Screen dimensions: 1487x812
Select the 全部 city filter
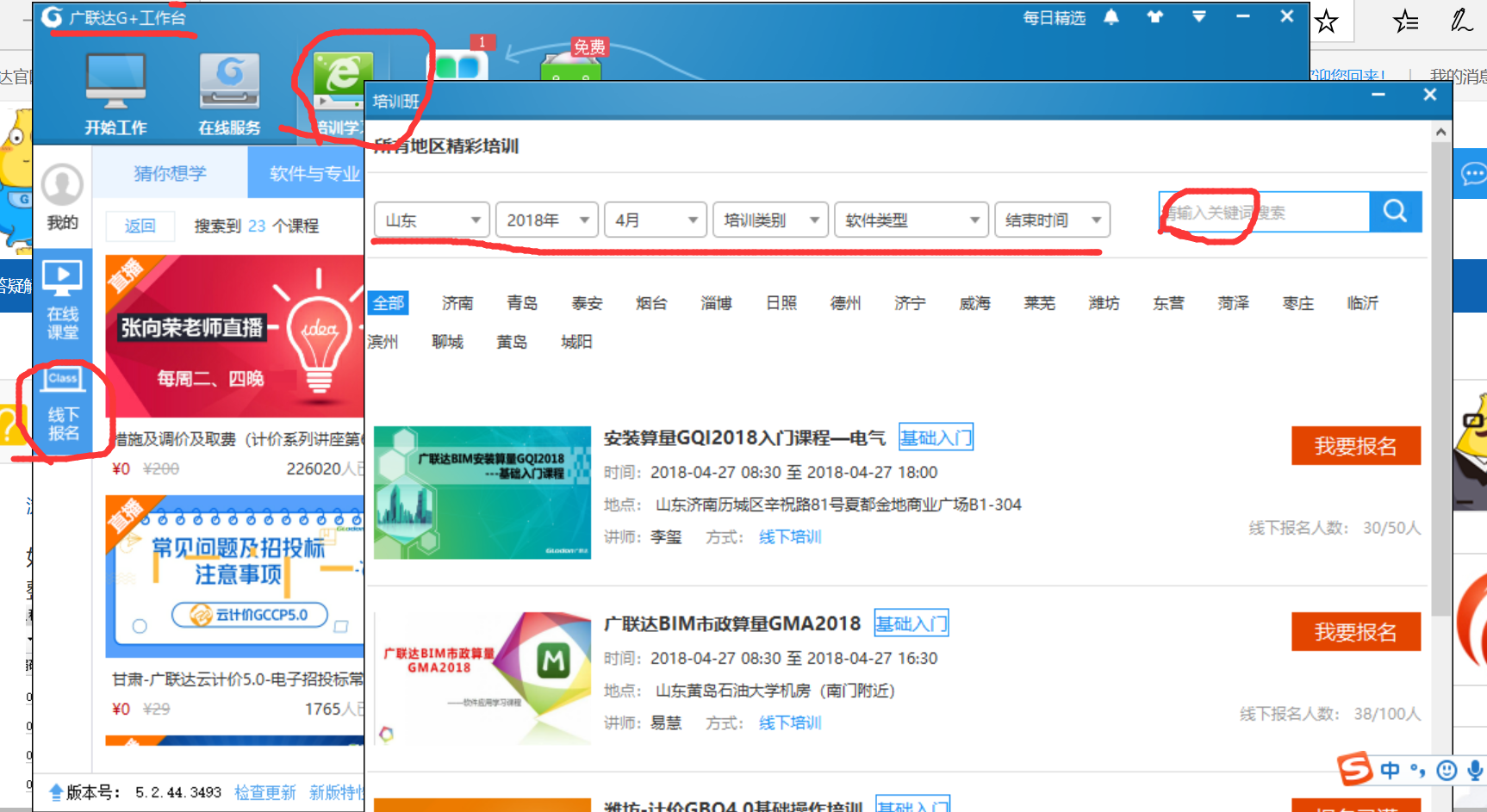pos(388,303)
